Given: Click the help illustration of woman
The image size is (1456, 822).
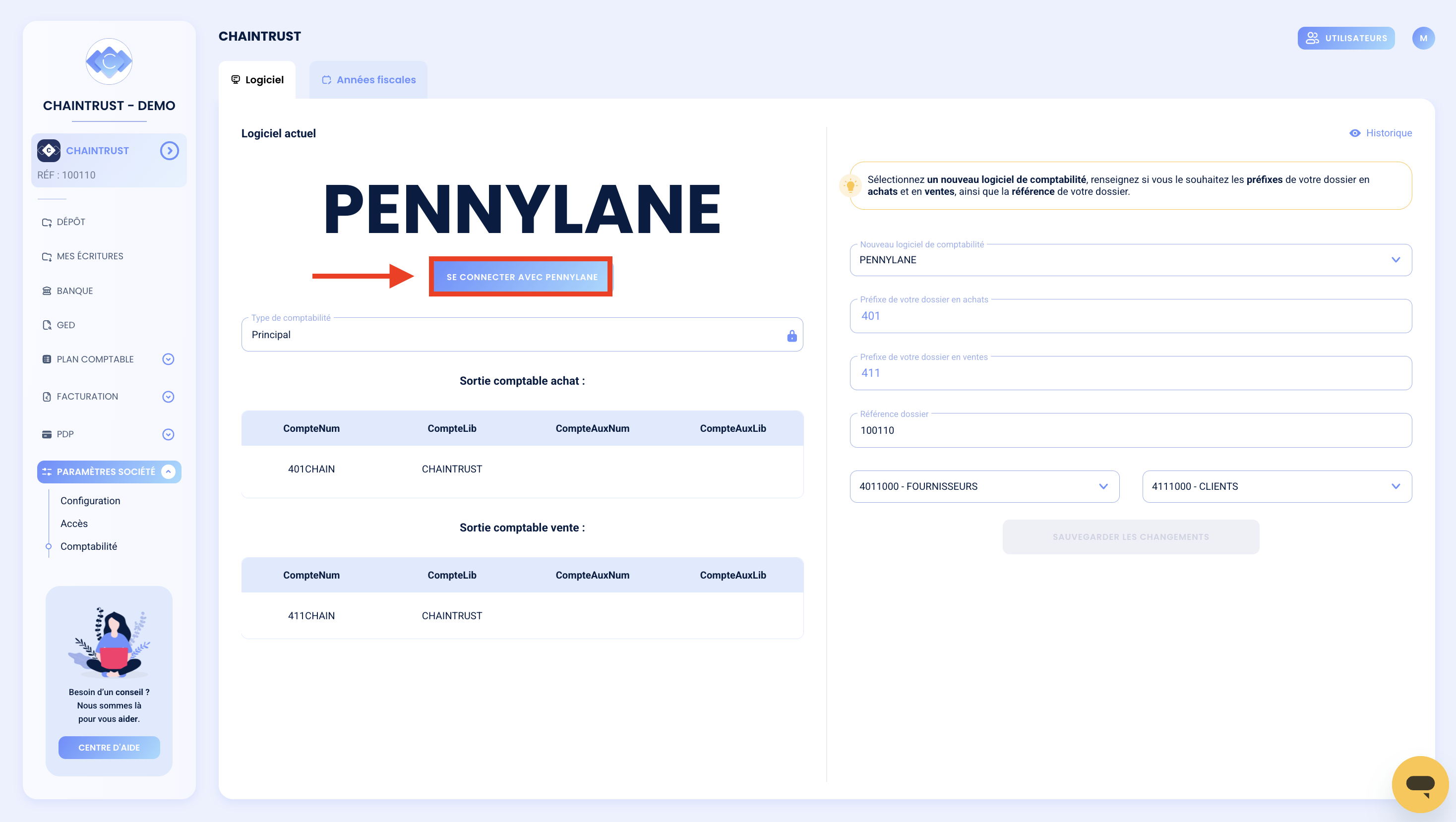Looking at the screenshot, I should click(x=109, y=643).
